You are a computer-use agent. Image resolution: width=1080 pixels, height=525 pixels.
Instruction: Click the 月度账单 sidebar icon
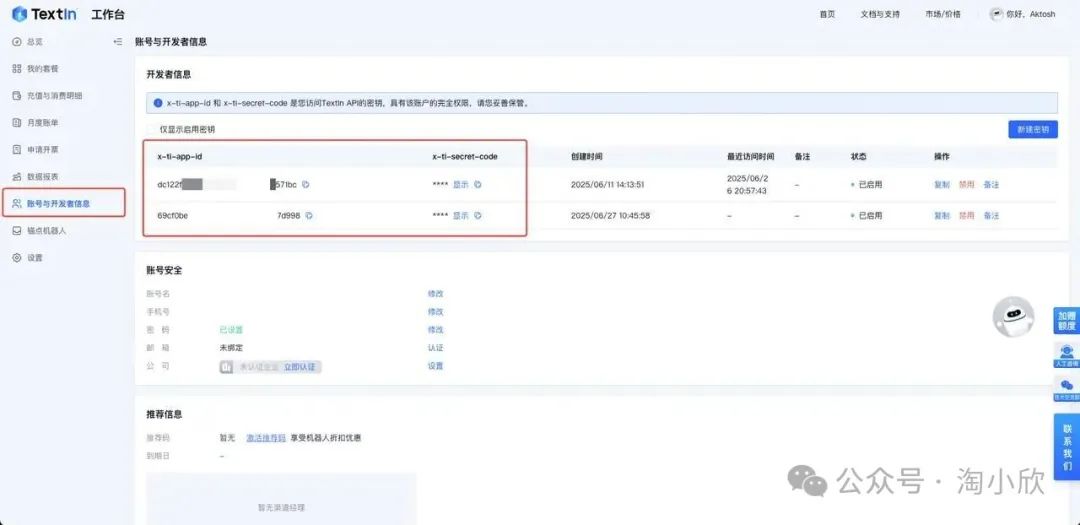[17, 123]
